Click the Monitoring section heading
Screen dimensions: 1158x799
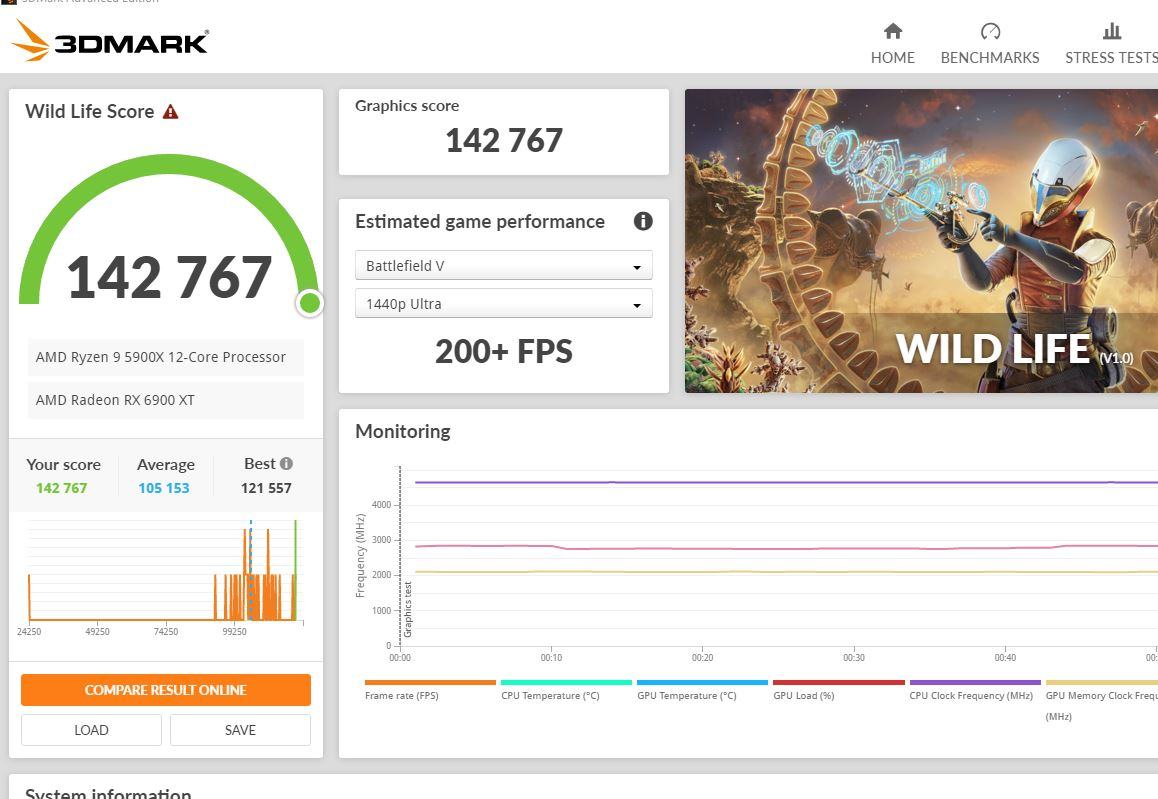[x=402, y=431]
